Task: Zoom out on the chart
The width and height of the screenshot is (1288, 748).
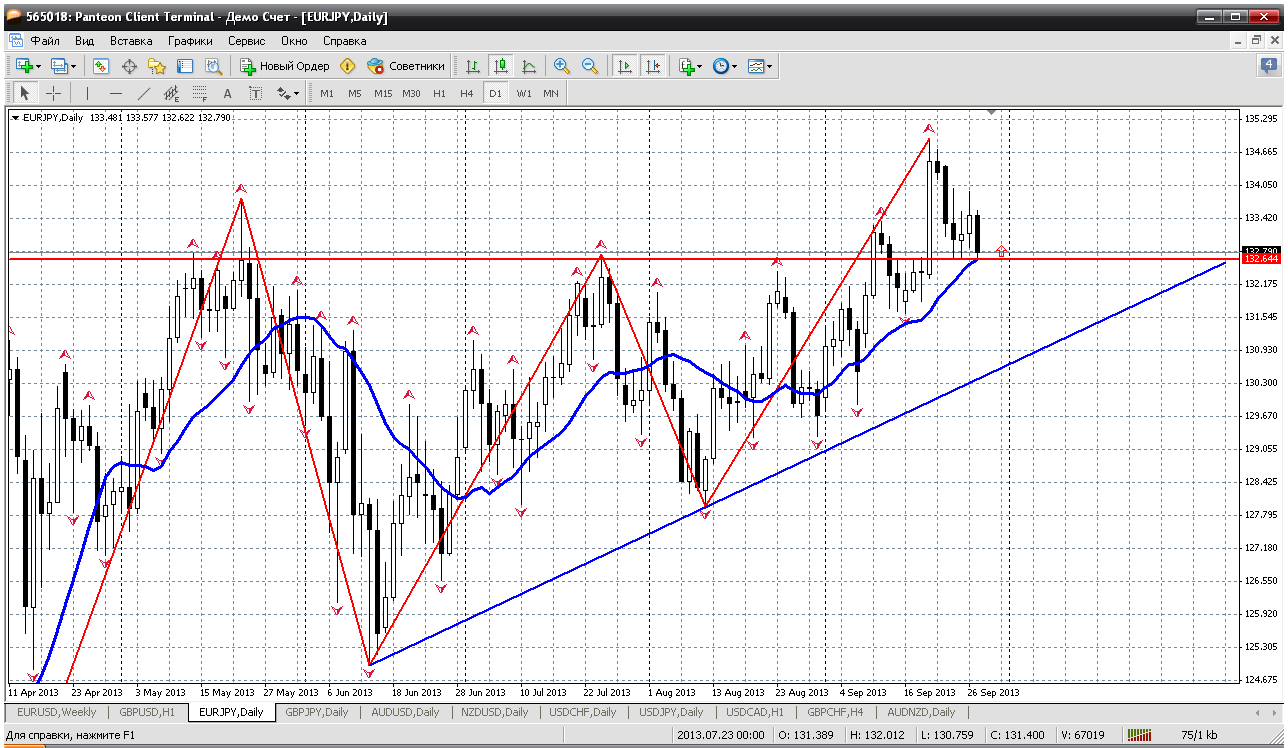Action: pos(590,66)
